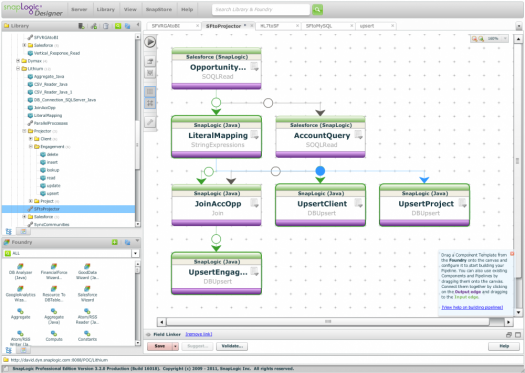
Task: Expand the Client folder in Library tree
Action: (30, 139)
